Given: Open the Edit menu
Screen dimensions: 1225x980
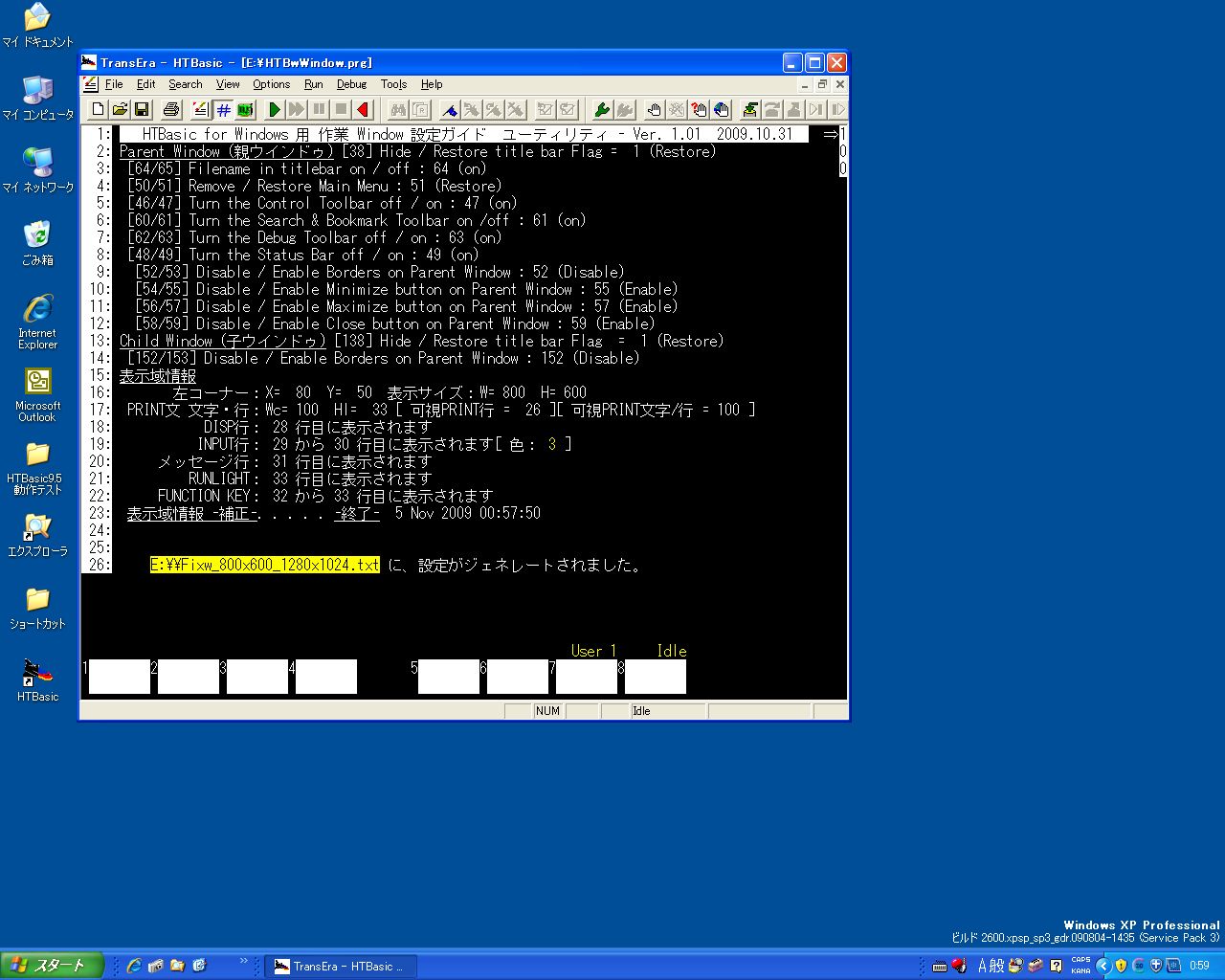Looking at the screenshot, I should 145,84.
